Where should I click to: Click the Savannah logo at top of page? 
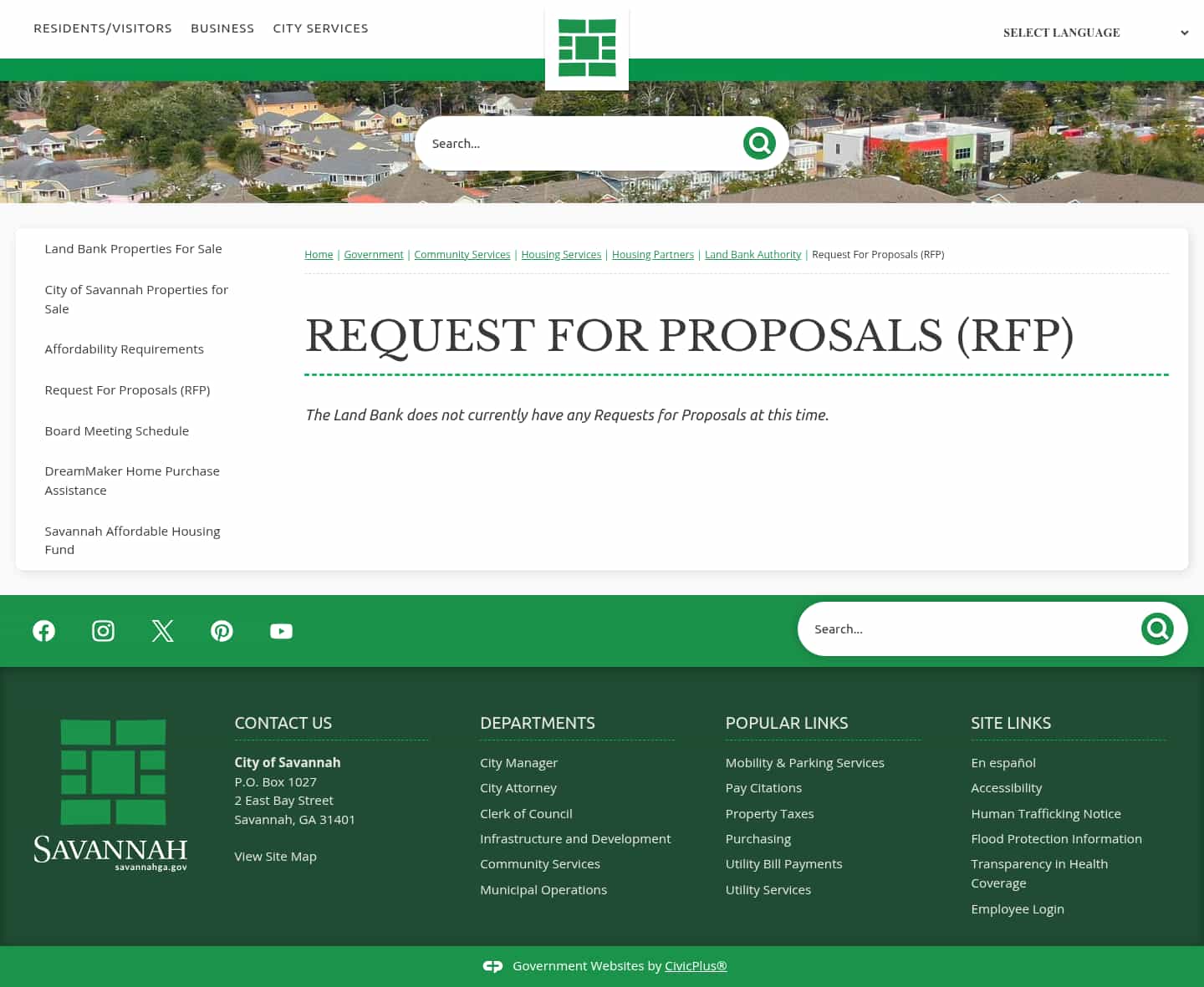coord(586,48)
